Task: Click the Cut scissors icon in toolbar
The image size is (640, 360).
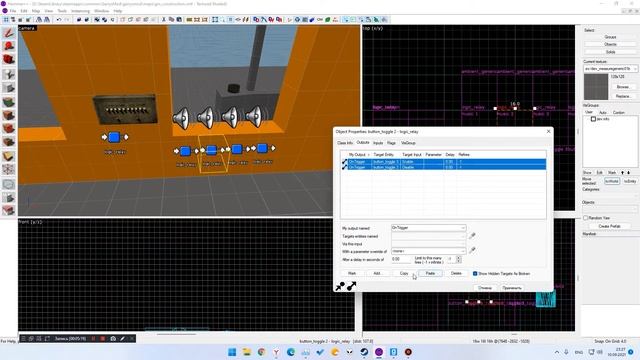Action: coord(164,20)
